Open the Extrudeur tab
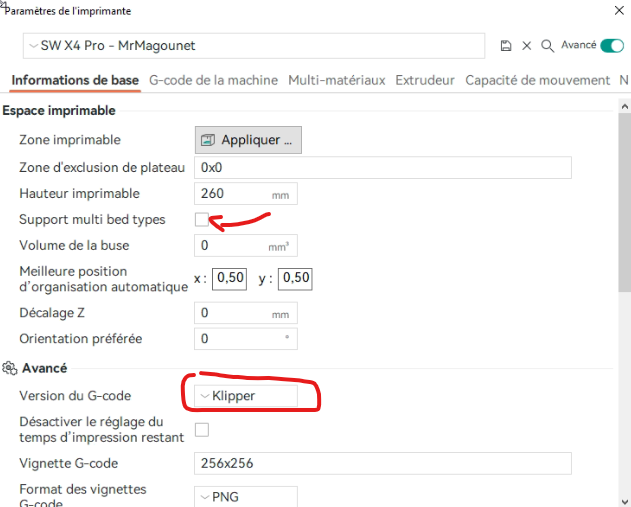631x507 pixels. tap(425, 80)
